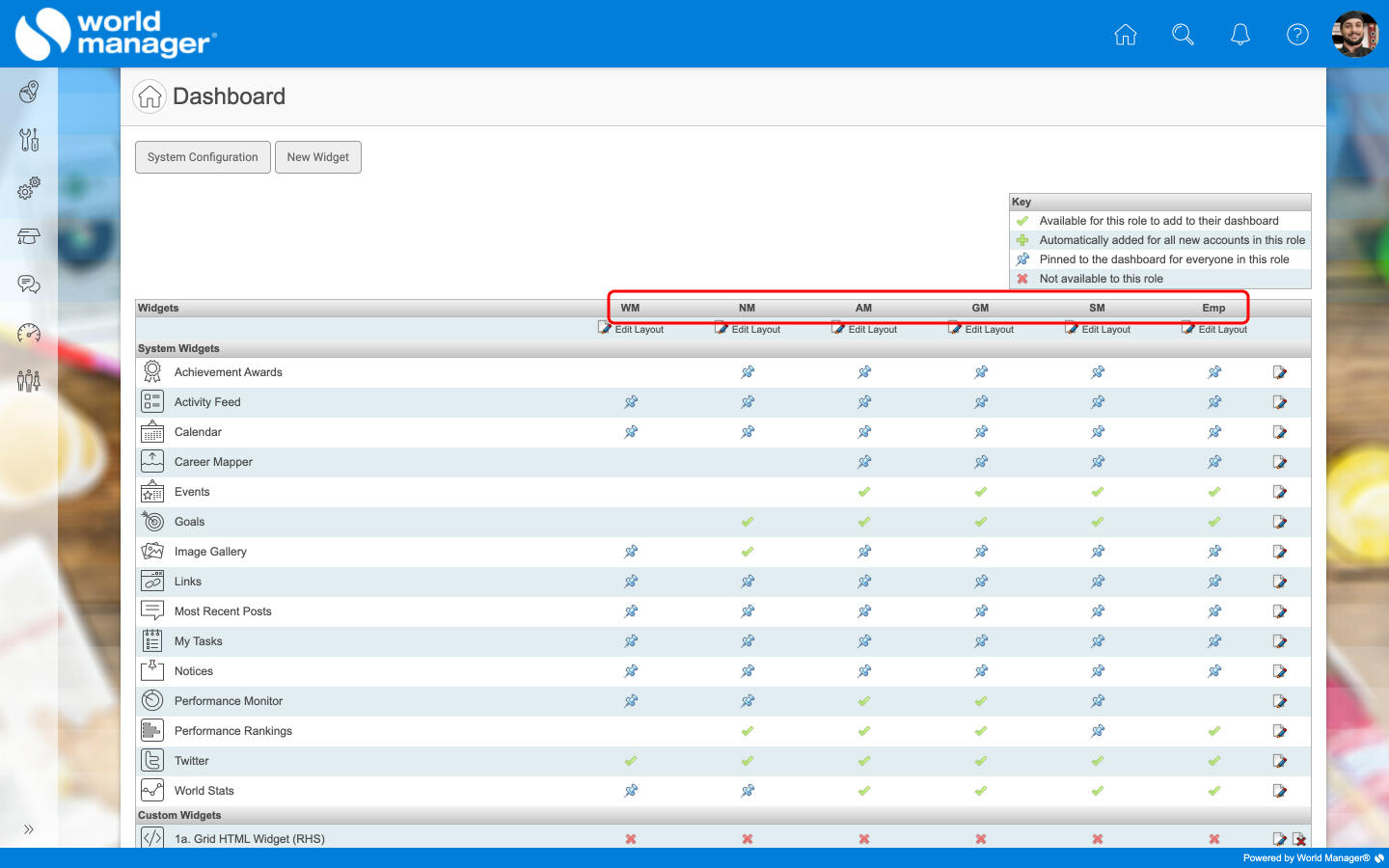Viewport: 1389px width, 868px height.
Task: Open the user profile avatar
Action: [1355, 35]
